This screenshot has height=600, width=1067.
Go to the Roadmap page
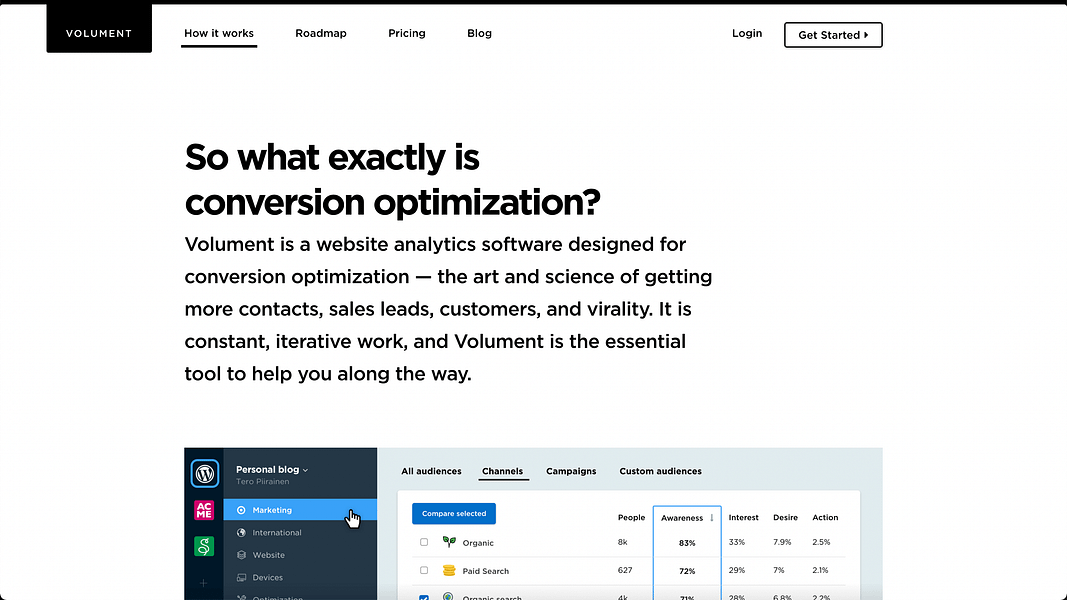coord(321,33)
